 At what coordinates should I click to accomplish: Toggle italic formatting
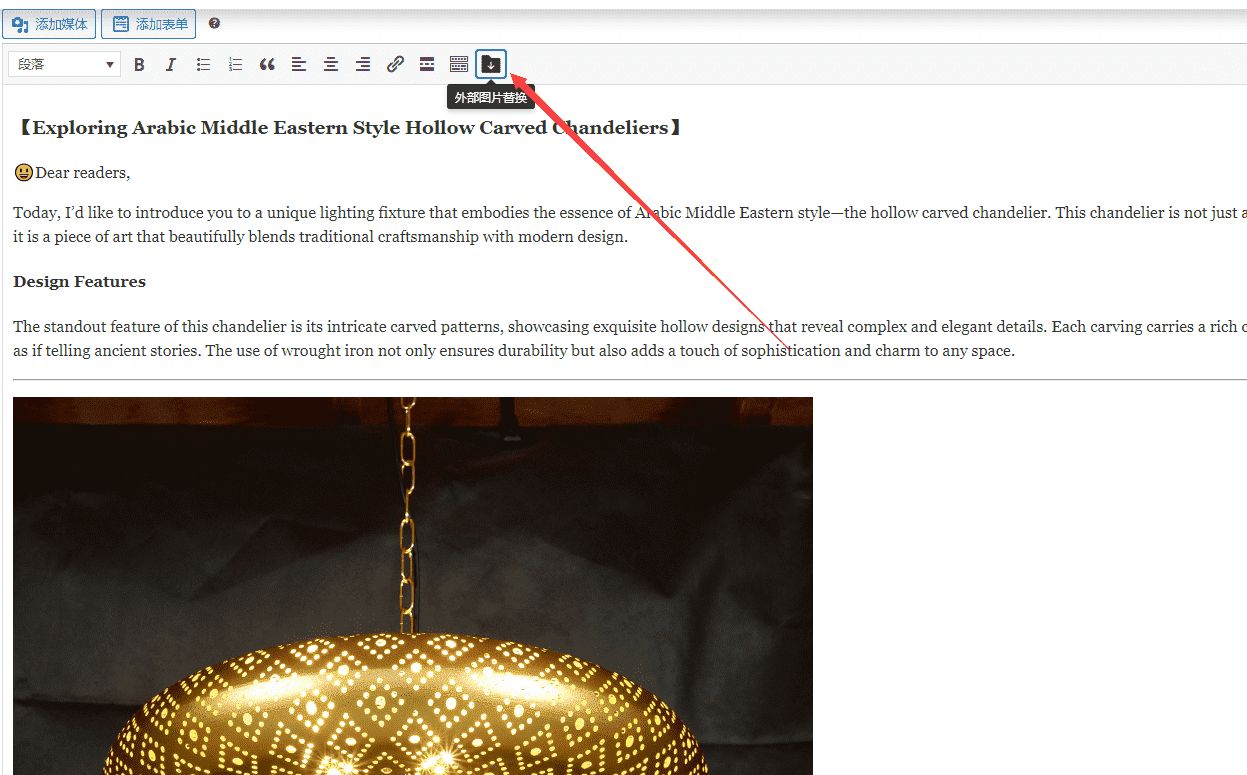(x=171, y=64)
